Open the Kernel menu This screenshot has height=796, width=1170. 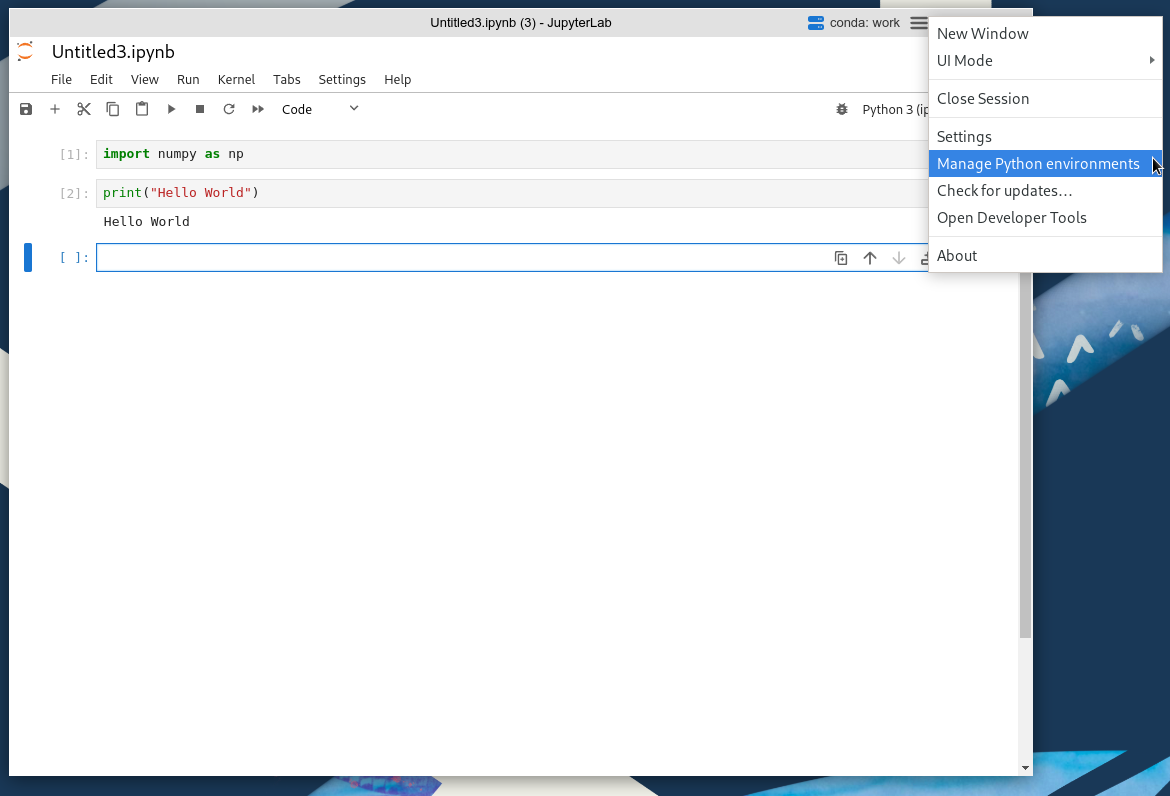[236, 79]
